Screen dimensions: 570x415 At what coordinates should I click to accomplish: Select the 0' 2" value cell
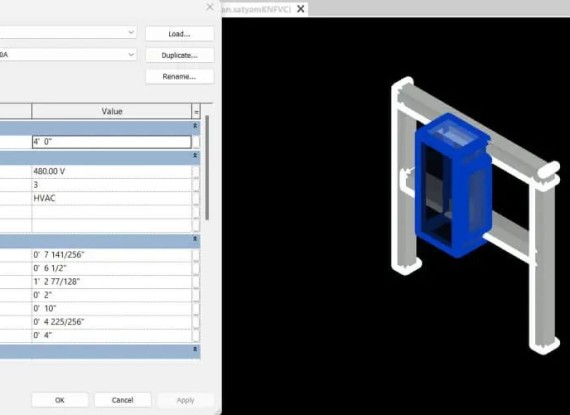[x=112, y=295]
